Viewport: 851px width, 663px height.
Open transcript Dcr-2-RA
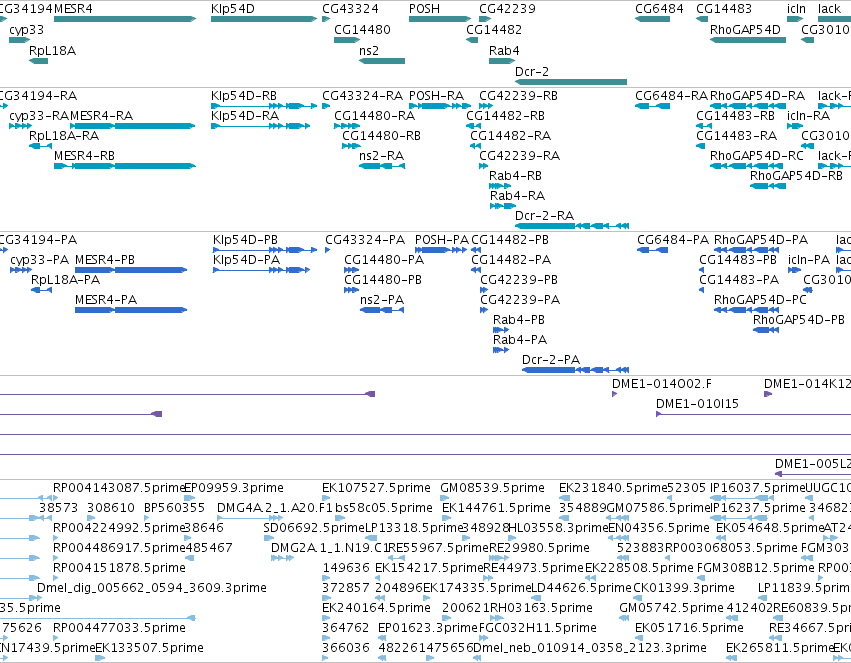click(544, 215)
